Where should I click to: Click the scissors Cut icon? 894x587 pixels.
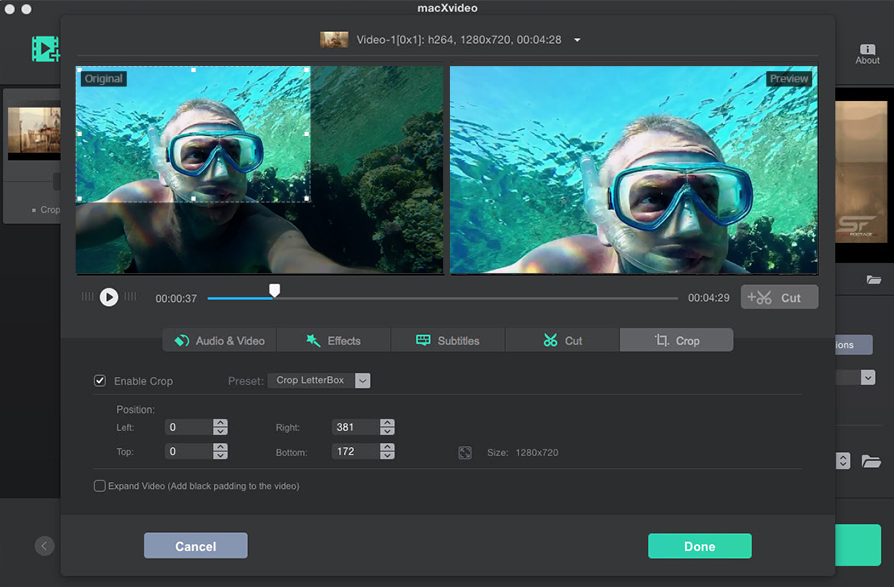[x=766, y=296]
